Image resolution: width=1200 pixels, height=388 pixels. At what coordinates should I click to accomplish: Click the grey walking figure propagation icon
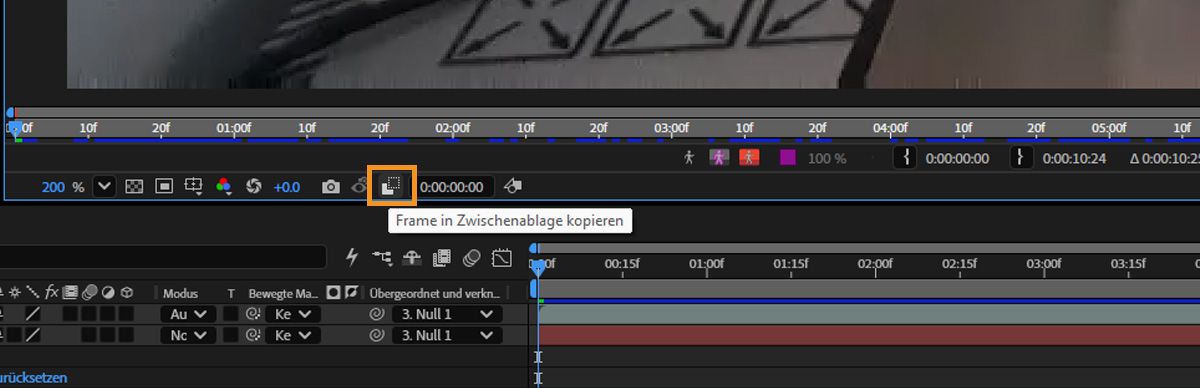click(x=689, y=158)
